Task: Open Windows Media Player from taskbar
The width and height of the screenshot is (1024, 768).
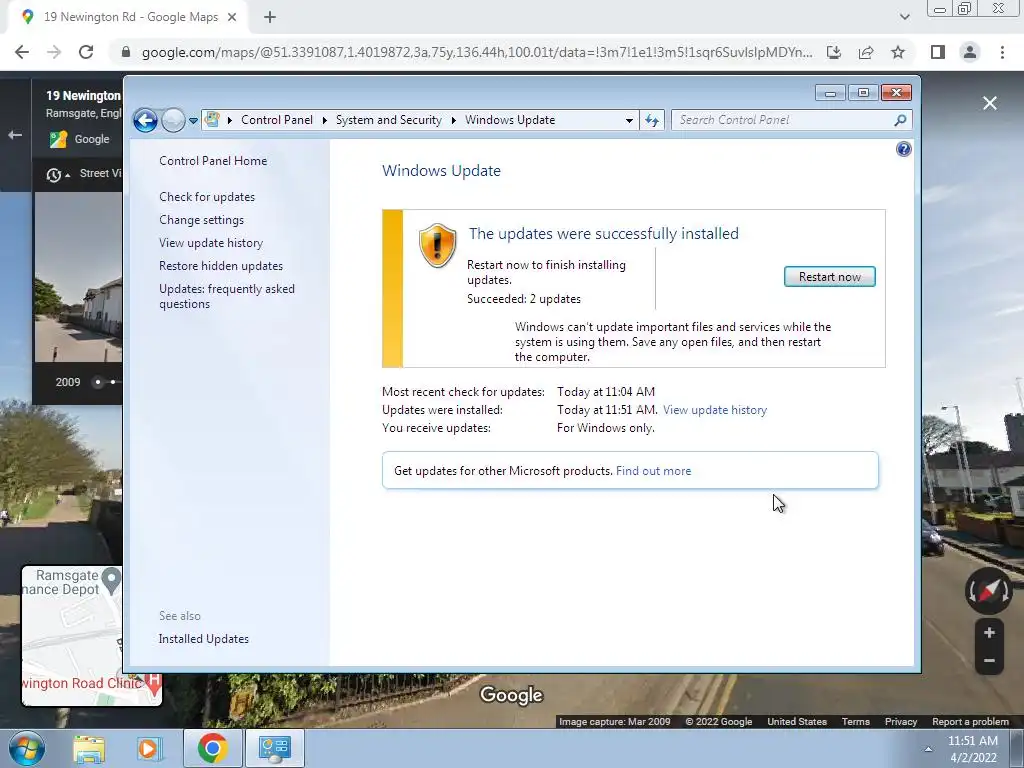Action: 149,748
